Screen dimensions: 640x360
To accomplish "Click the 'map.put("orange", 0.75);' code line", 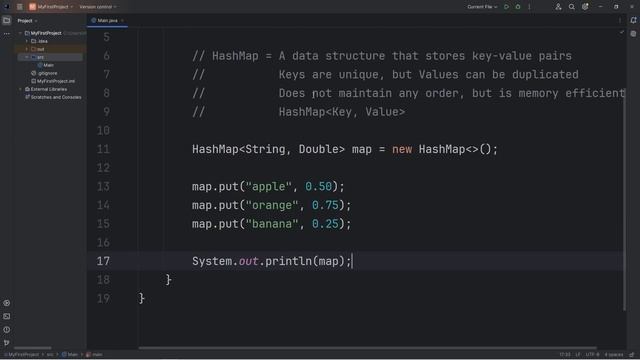I will pyautogui.click(x=271, y=205).
